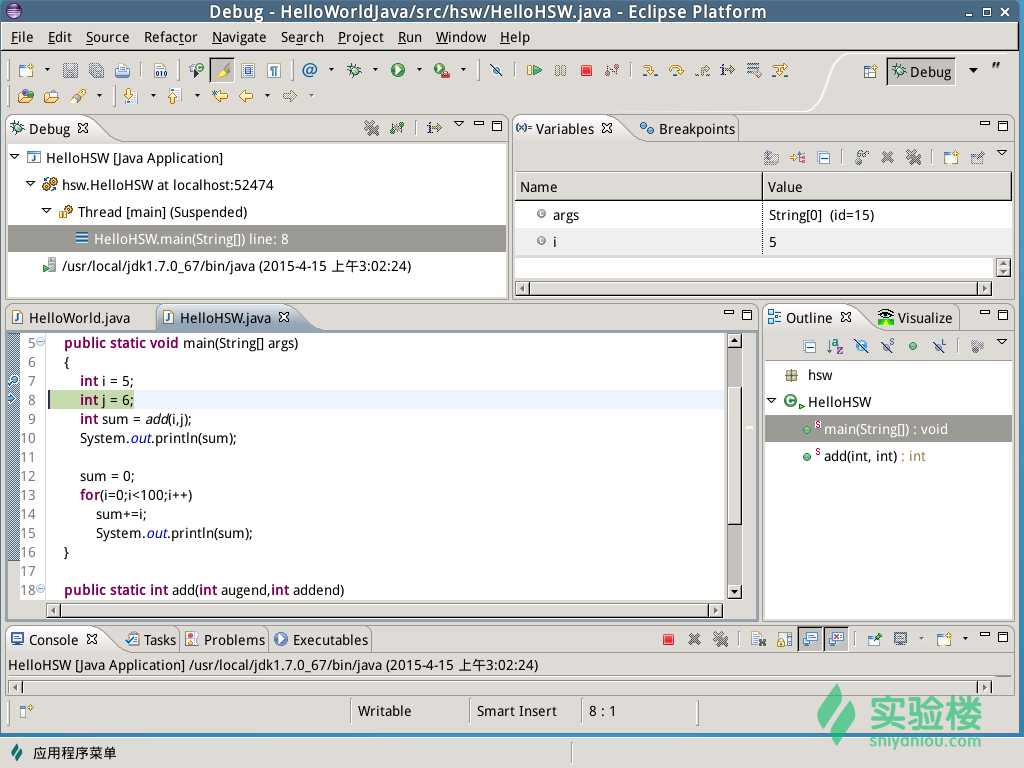The width and height of the screenshot is (1024, 768).
Task: Toggle Mark Occurrences highlighter icon
Action: (x=223, y=71)
